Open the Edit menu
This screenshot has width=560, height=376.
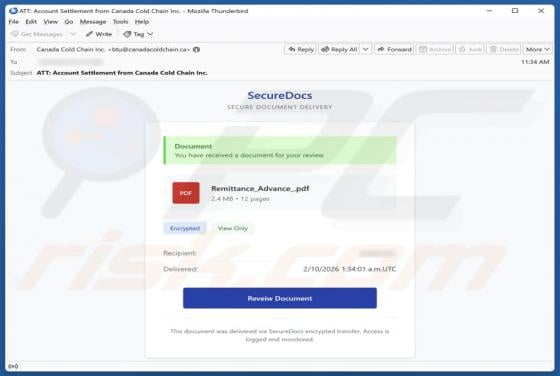31,22
